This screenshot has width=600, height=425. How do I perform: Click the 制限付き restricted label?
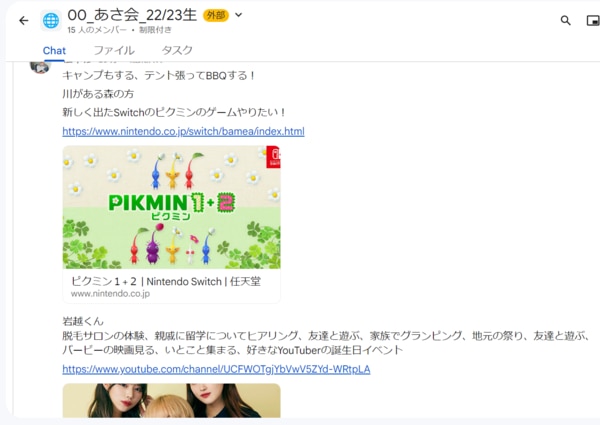click(155, 30)
